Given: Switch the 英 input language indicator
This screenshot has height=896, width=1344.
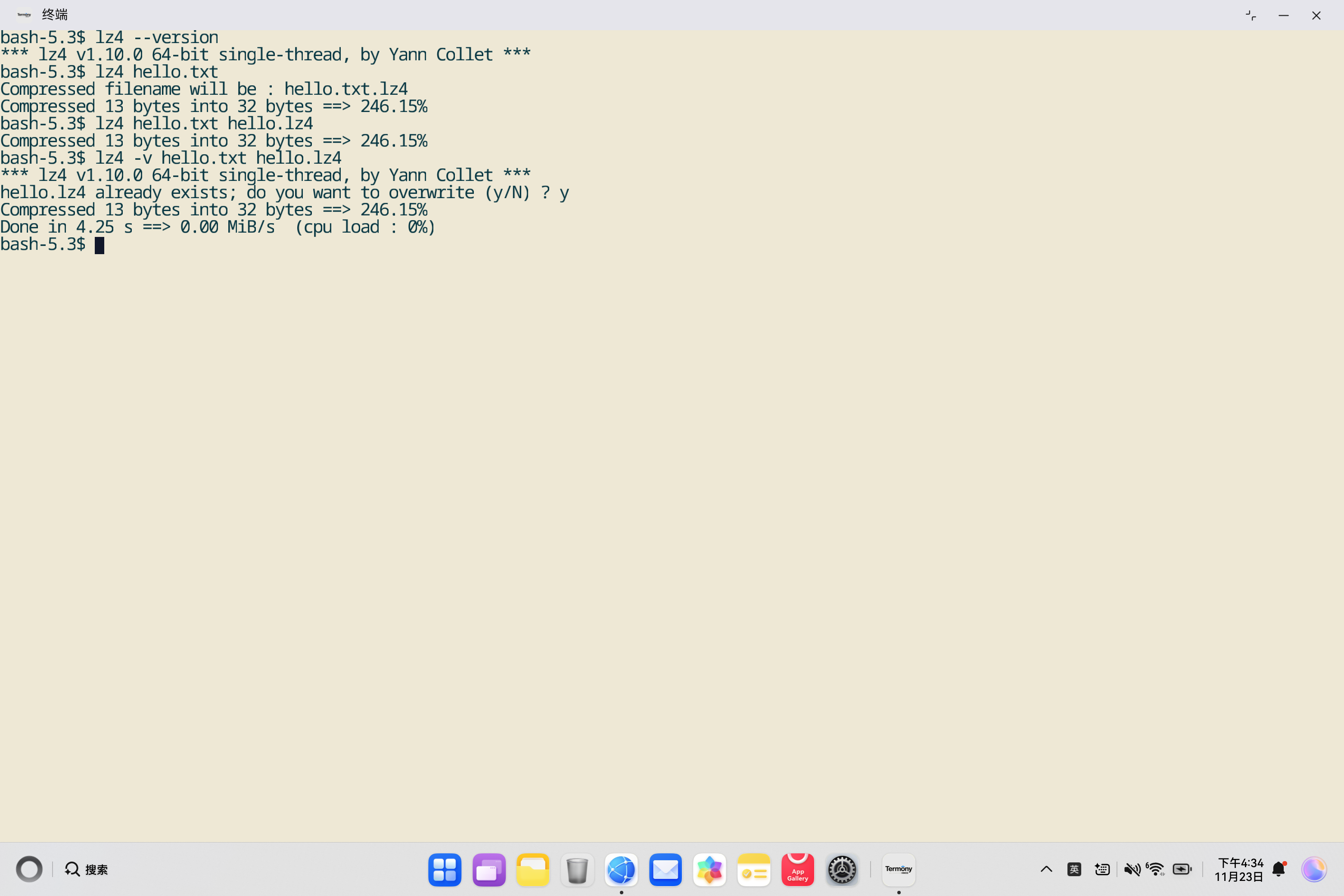Looking at the screenshot, I should [x=1074, y=869].
